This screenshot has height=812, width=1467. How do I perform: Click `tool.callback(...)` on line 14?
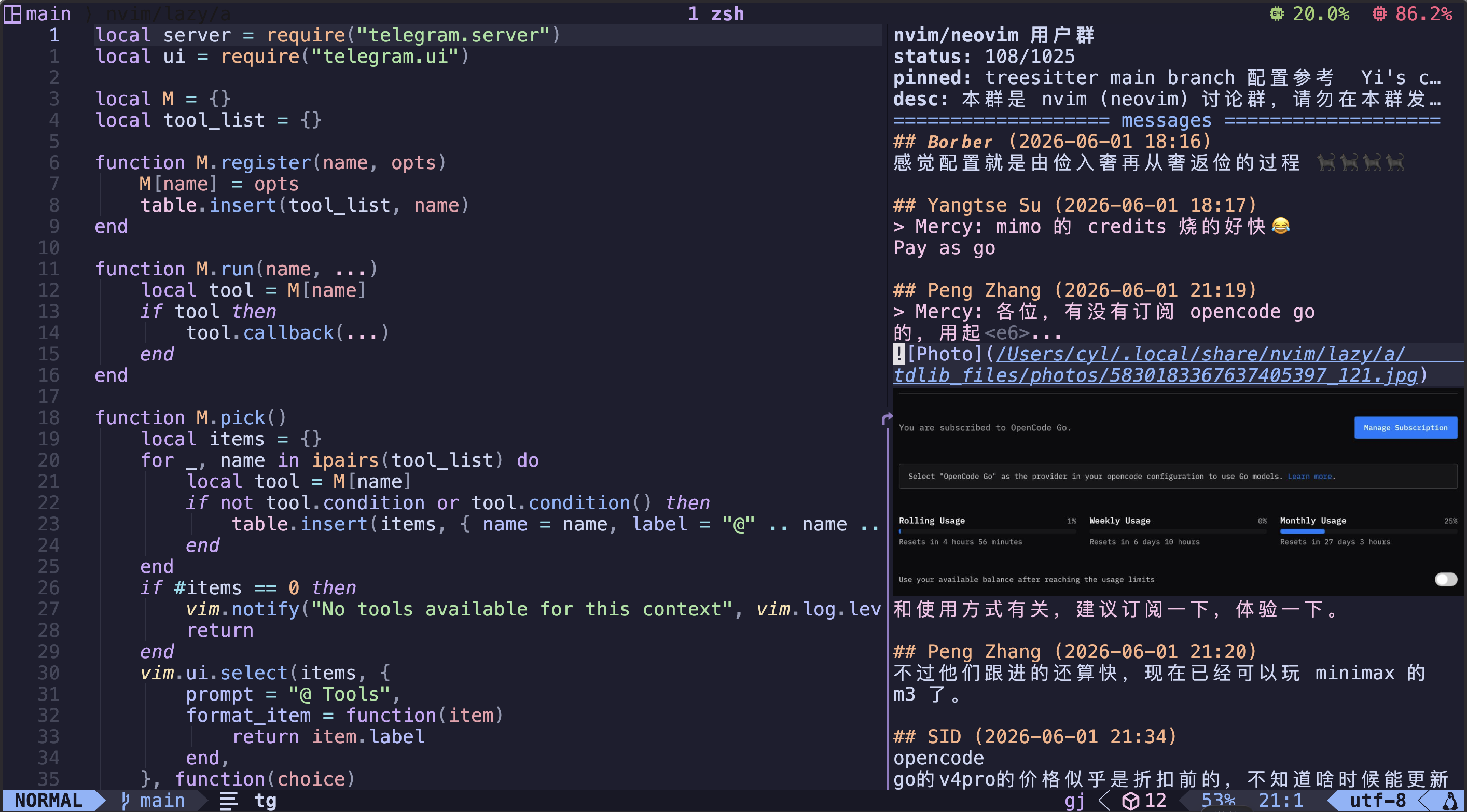288,332
